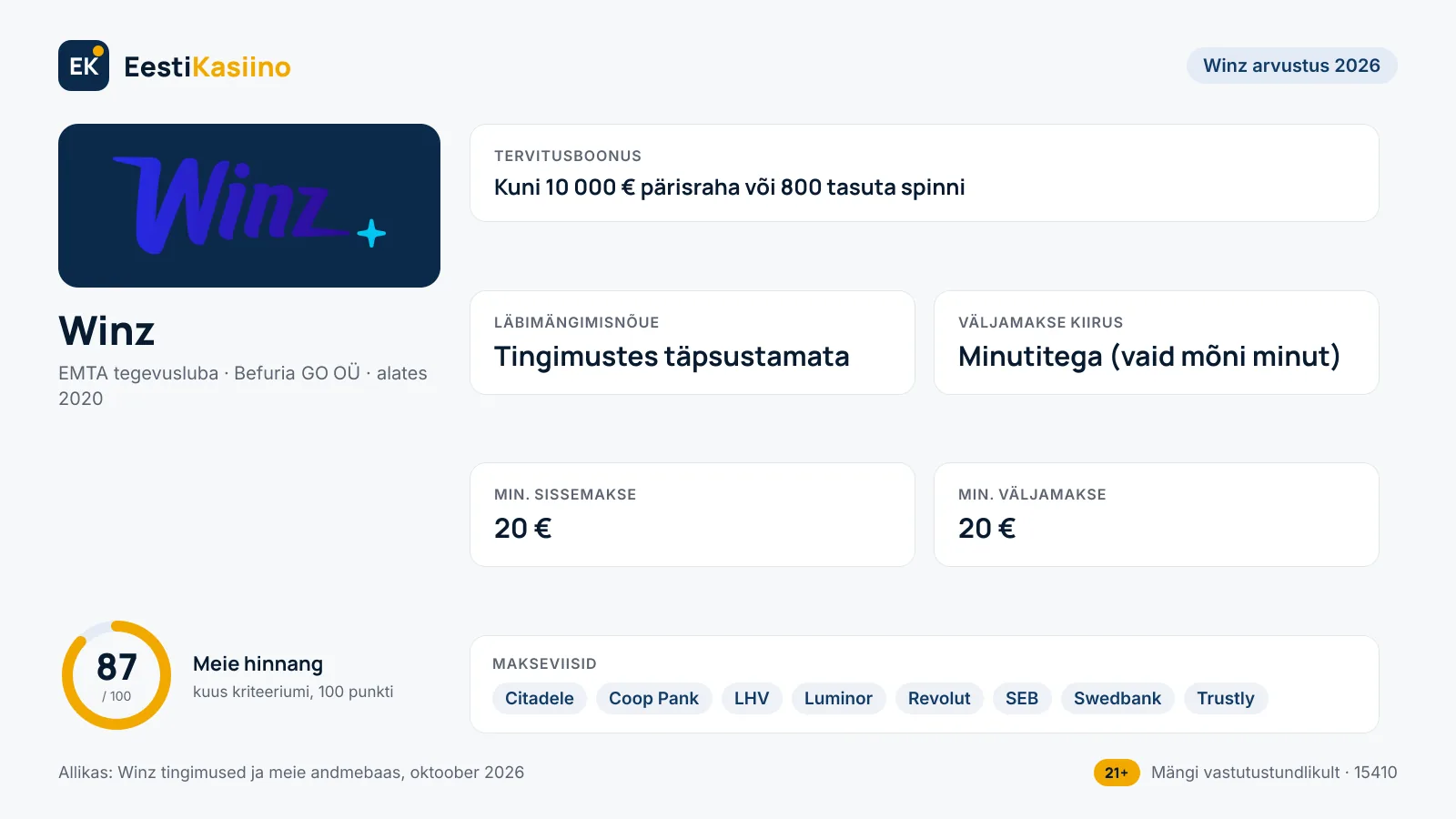Click the 'Minutitega (vaid mõni minut)' payout speed
The width and height of the screenshot is (1456, 819).
coord(1149,357)
